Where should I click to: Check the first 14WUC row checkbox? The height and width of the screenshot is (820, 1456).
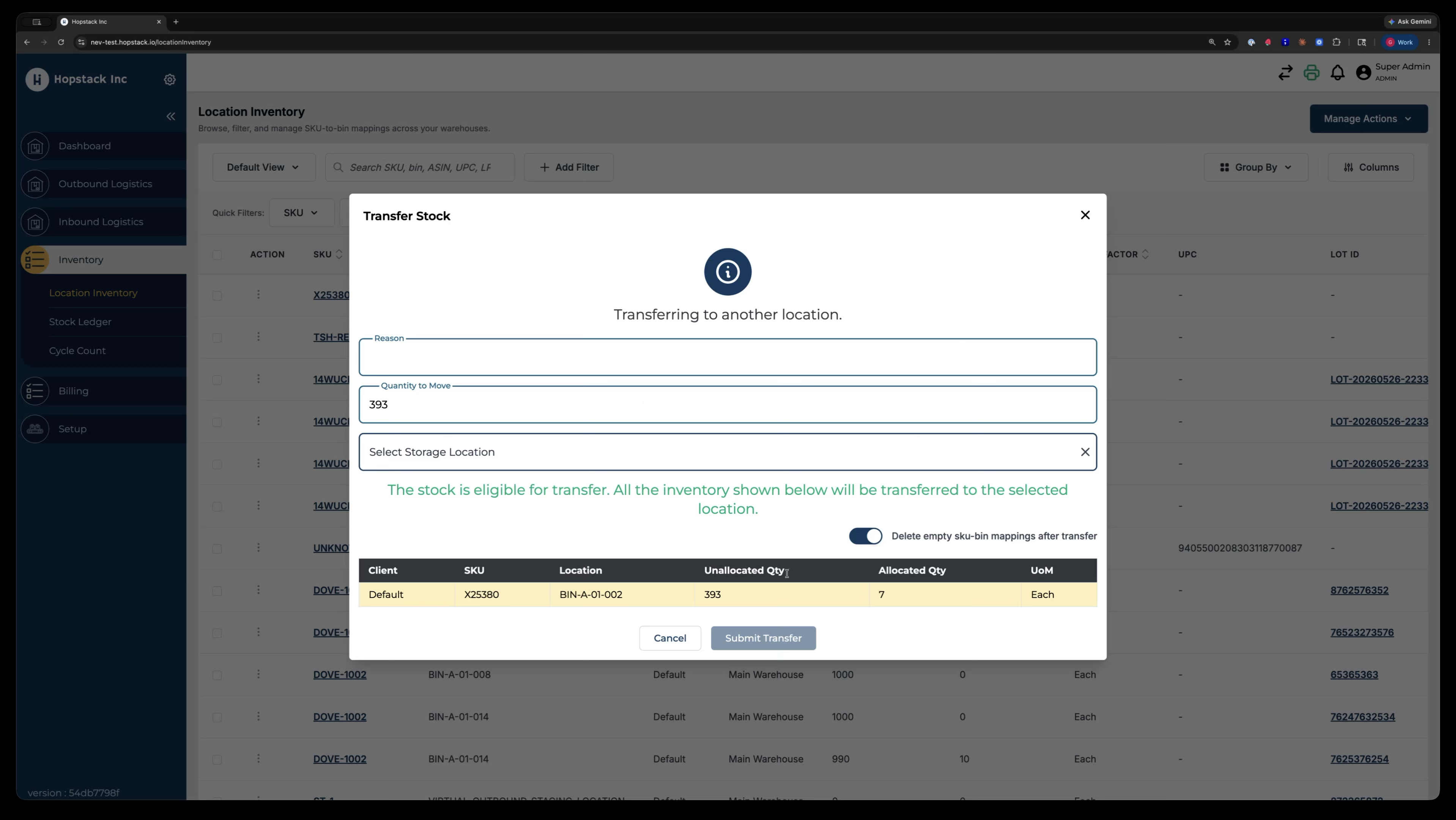click(217, 380)
